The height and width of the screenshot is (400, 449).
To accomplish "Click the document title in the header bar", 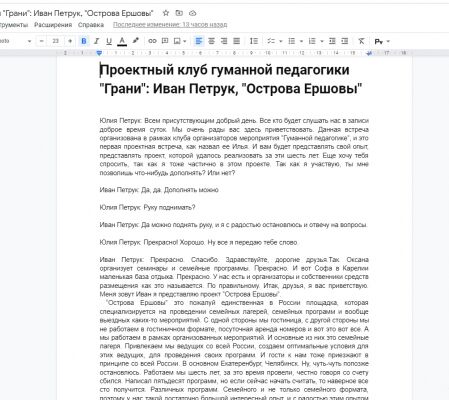I will tap(77, 13).
